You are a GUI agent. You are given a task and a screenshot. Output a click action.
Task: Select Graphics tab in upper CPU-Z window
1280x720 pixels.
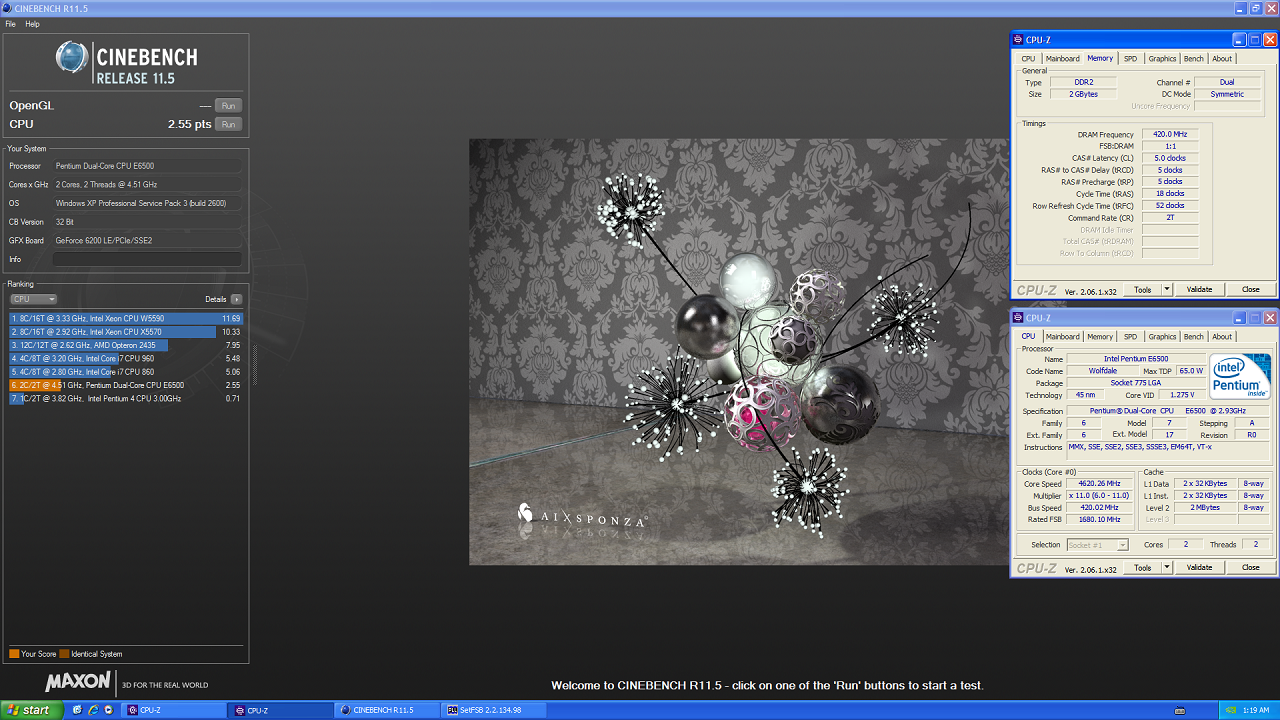tap(1162, 59)
